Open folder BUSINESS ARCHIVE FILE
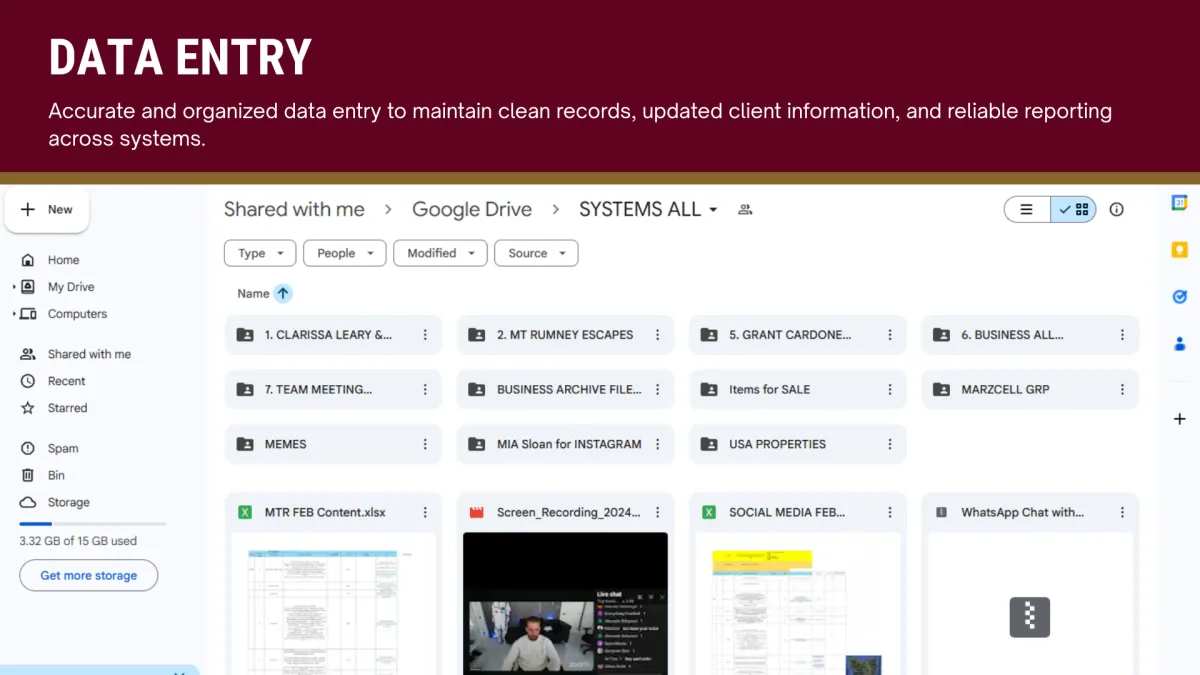Viewport: 1200px width, 675px height. click(565, 390)
